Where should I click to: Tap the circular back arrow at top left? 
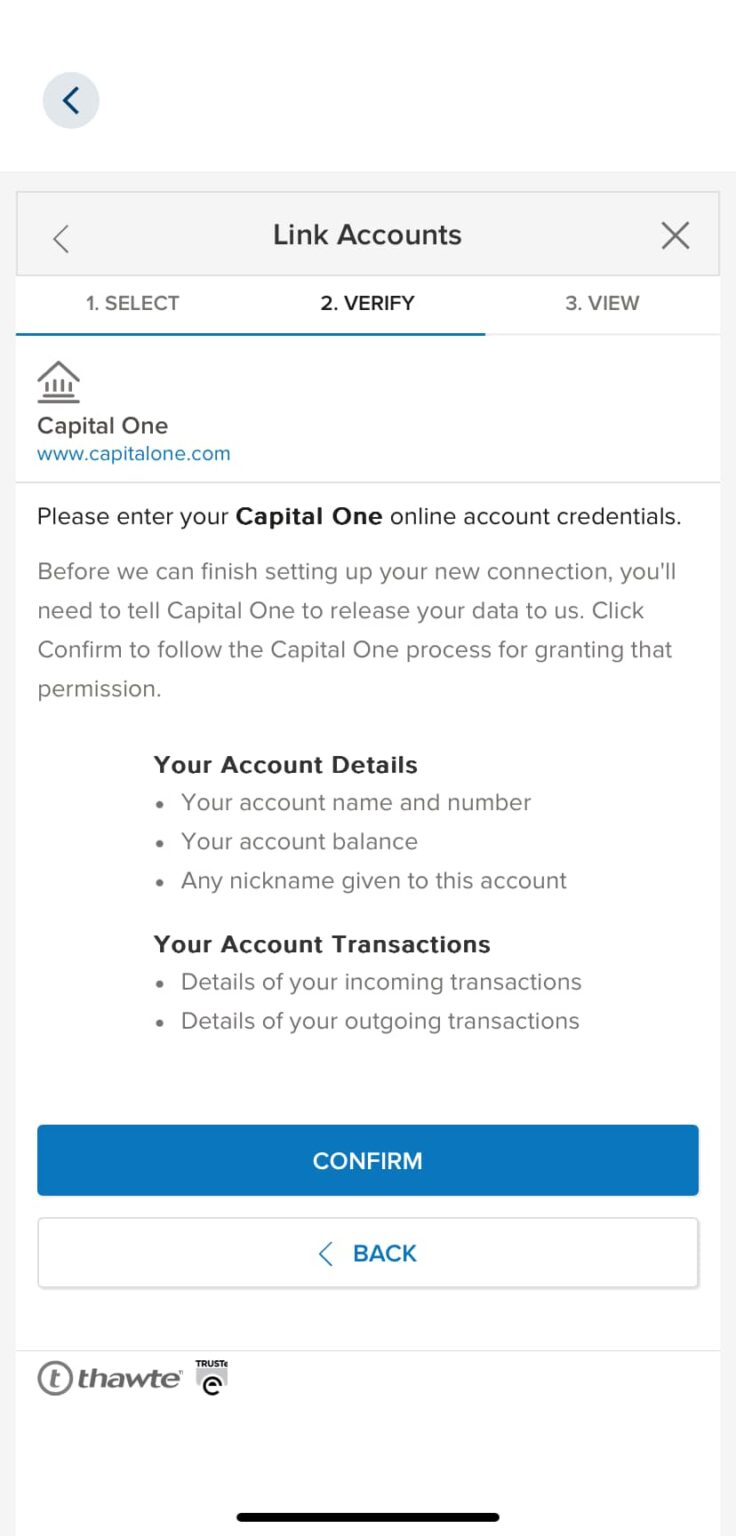point(70,100)
